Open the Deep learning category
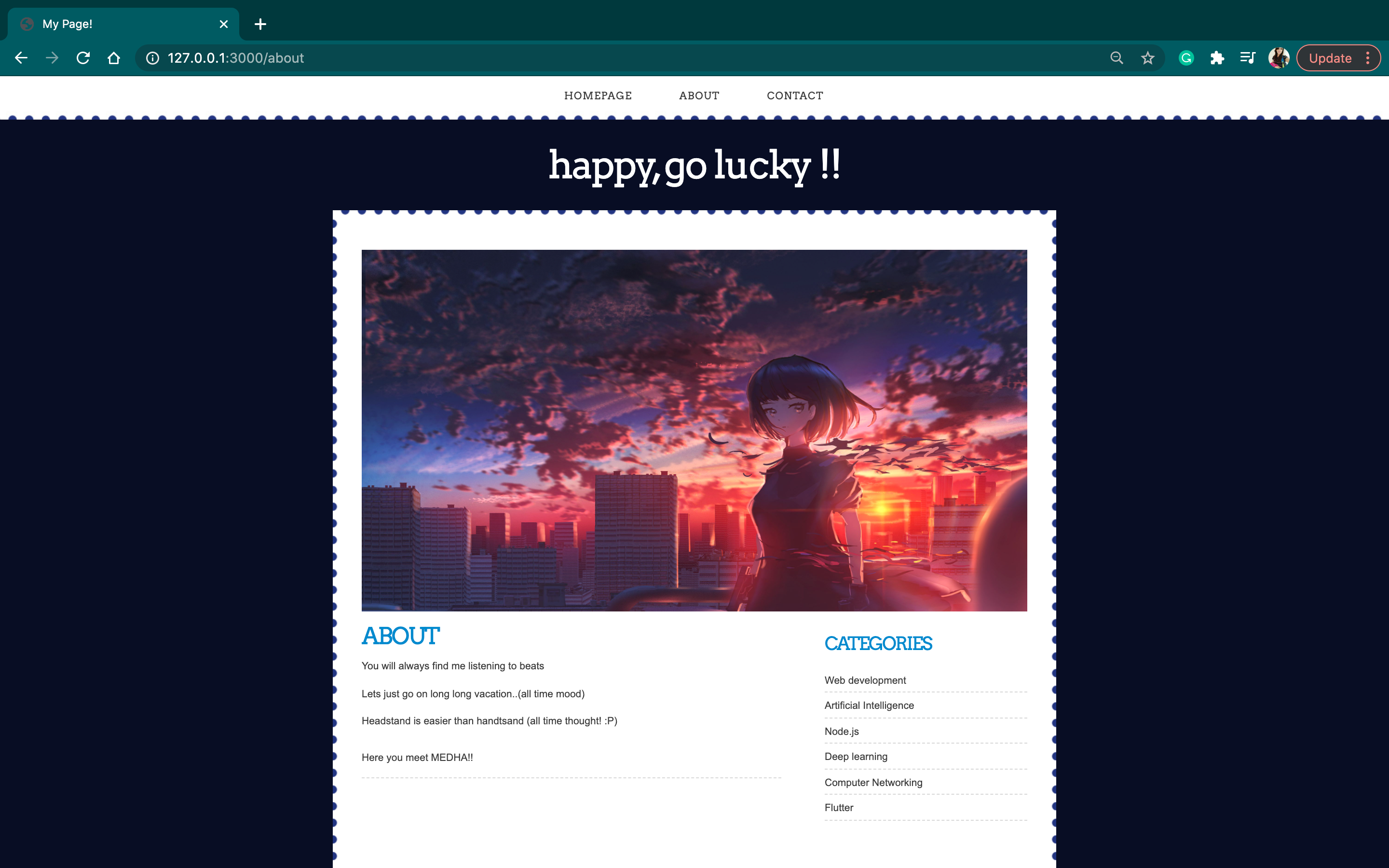The height and width of the screenshot is (868, 1389). pyautogui.click(x=856, y=757)
